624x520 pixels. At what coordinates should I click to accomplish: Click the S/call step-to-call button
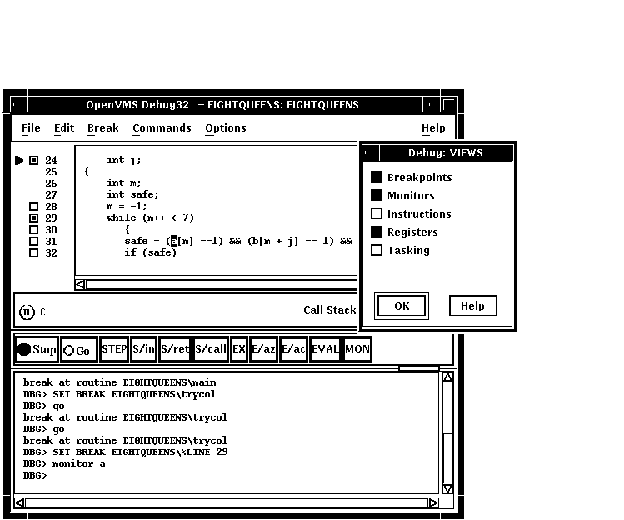pos(211,350)
